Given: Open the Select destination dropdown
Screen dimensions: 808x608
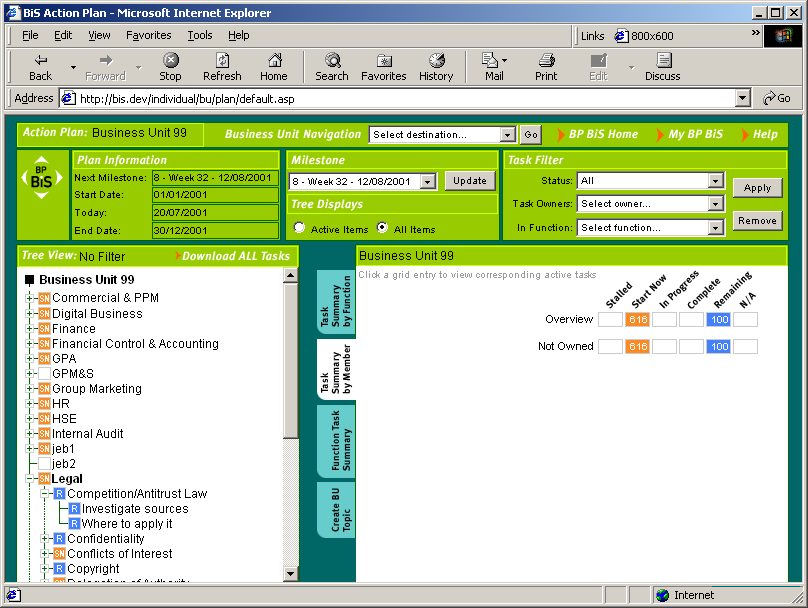Looking at the screenshot, I should [441, 135].
